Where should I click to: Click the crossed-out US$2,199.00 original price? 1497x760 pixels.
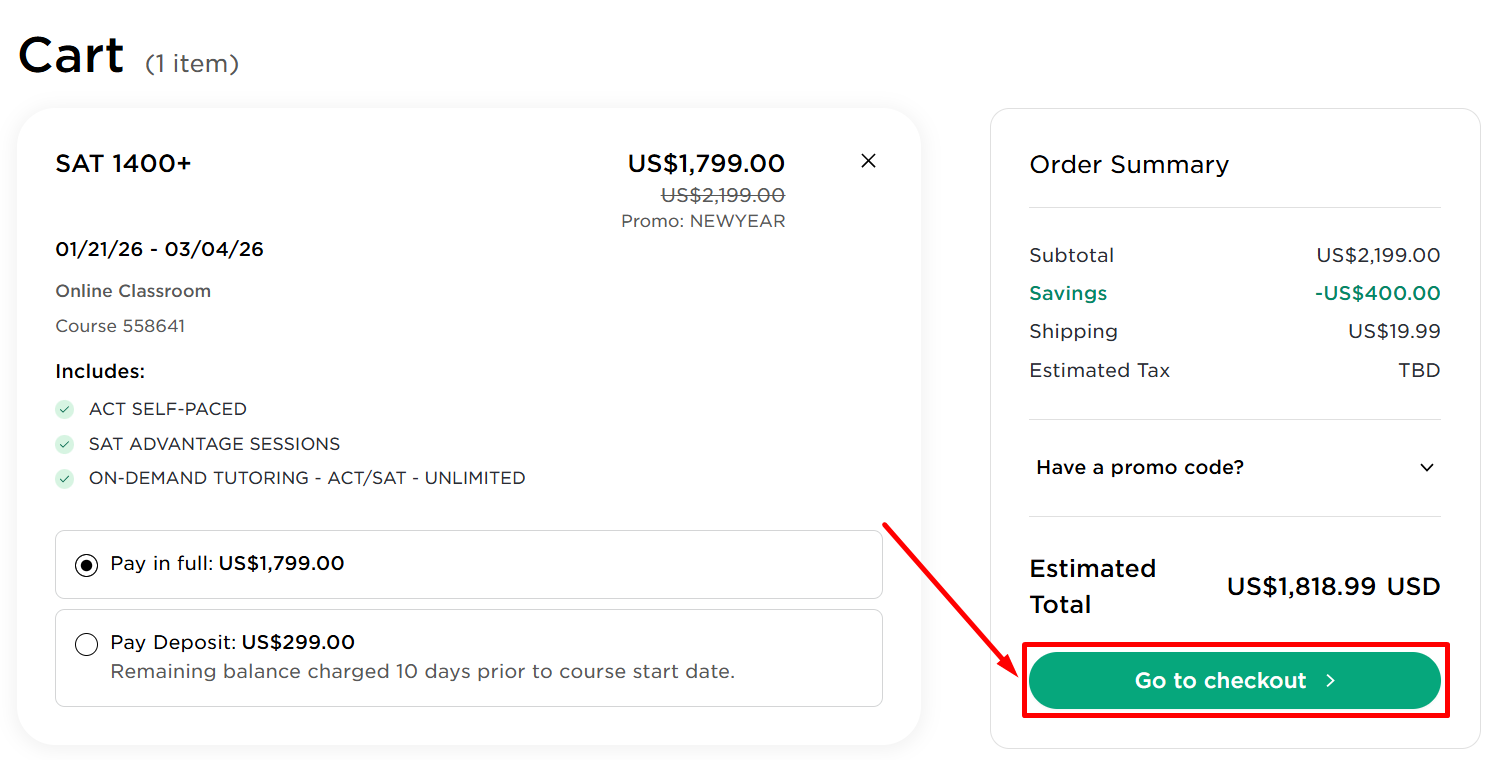pos(723,195)
